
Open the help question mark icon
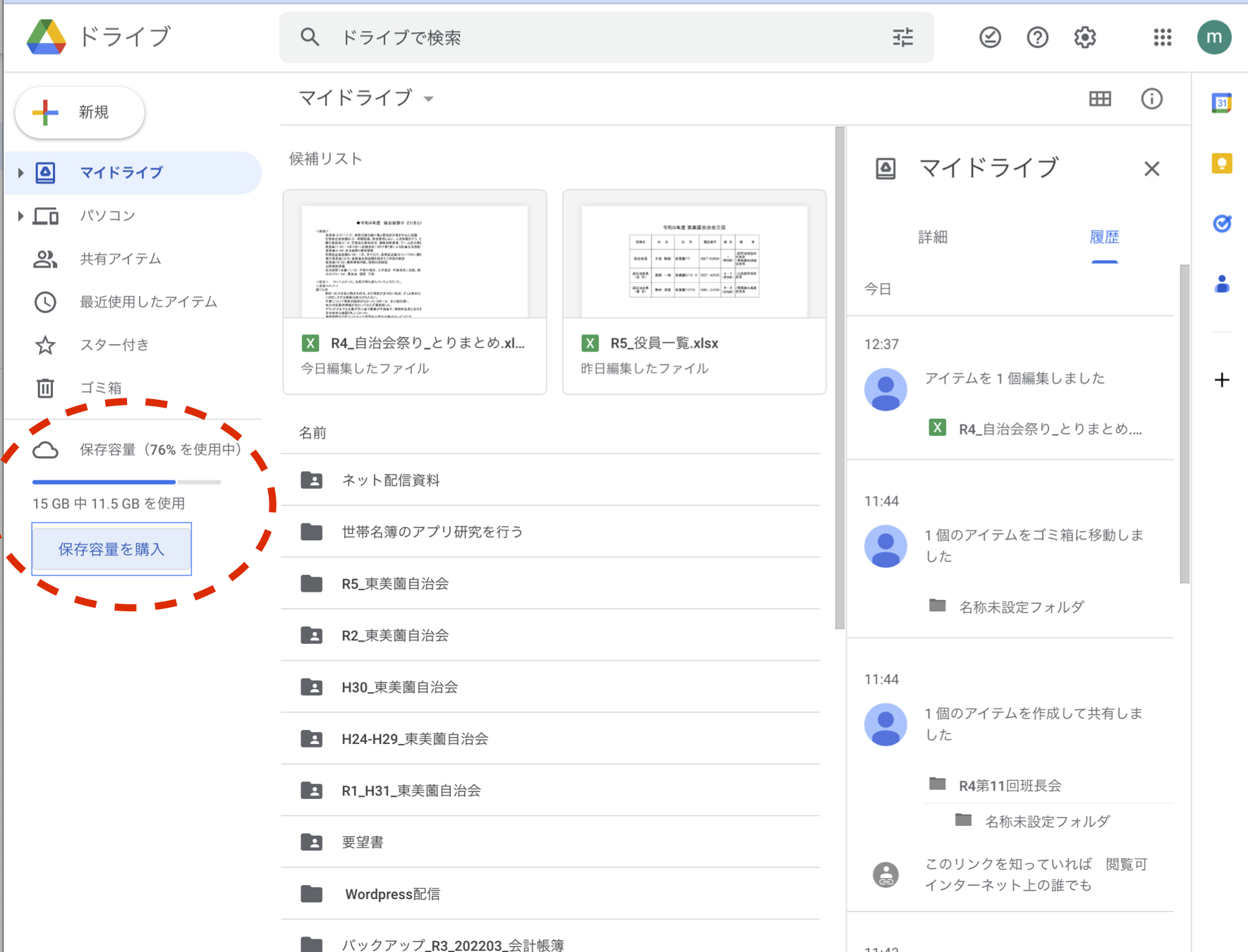[x=1037, y=37]
